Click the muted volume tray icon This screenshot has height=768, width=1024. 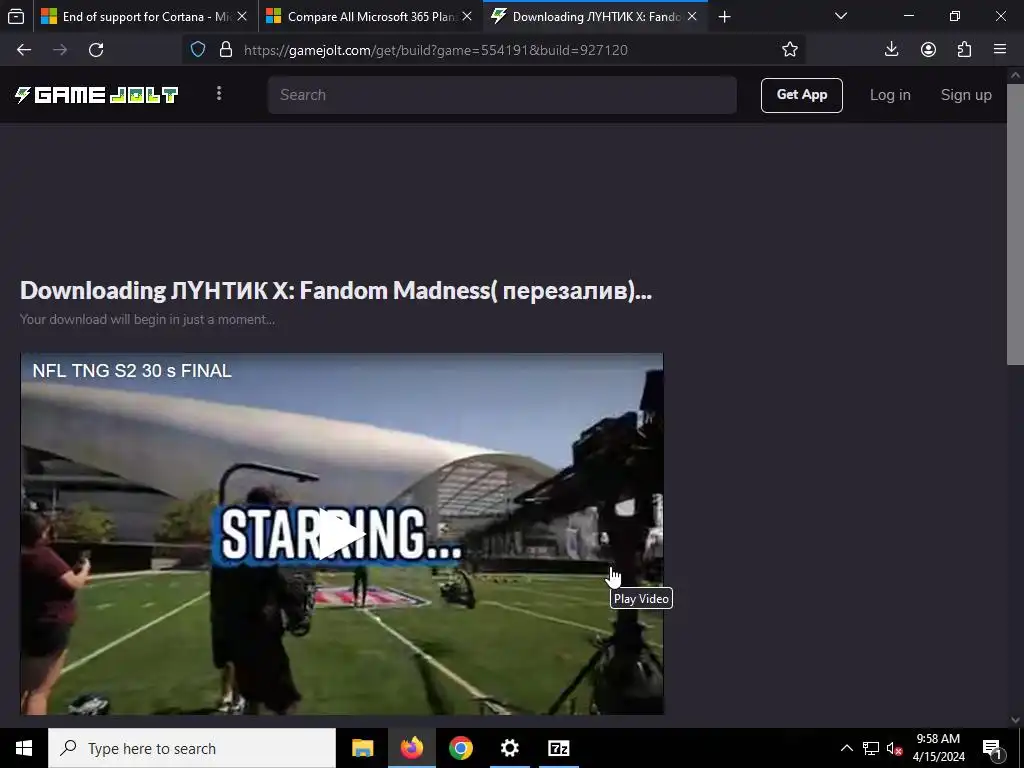tap(895, 748)
